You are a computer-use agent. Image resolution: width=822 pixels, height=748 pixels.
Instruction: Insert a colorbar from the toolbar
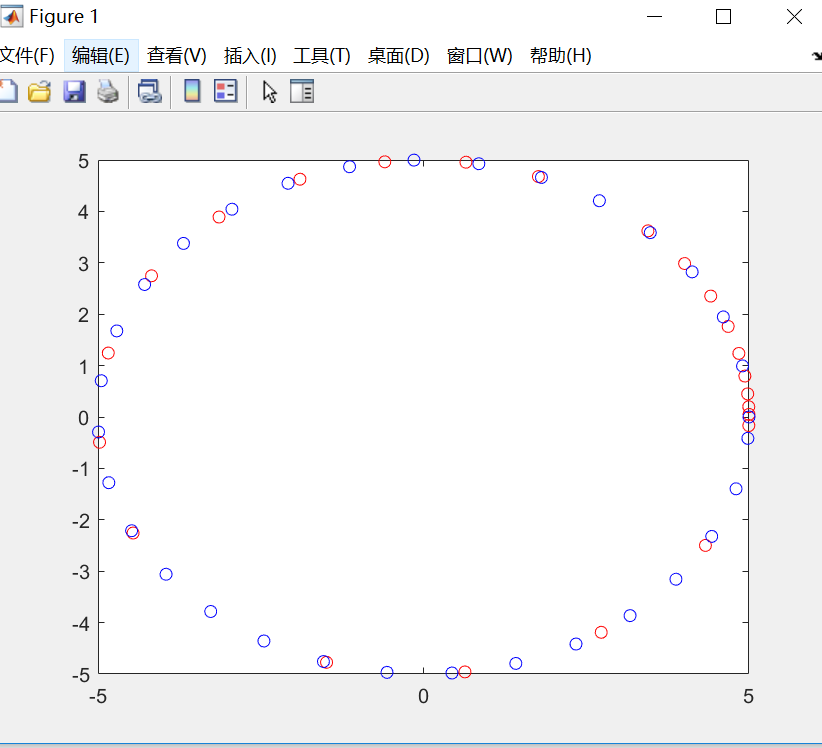point(191,91)
